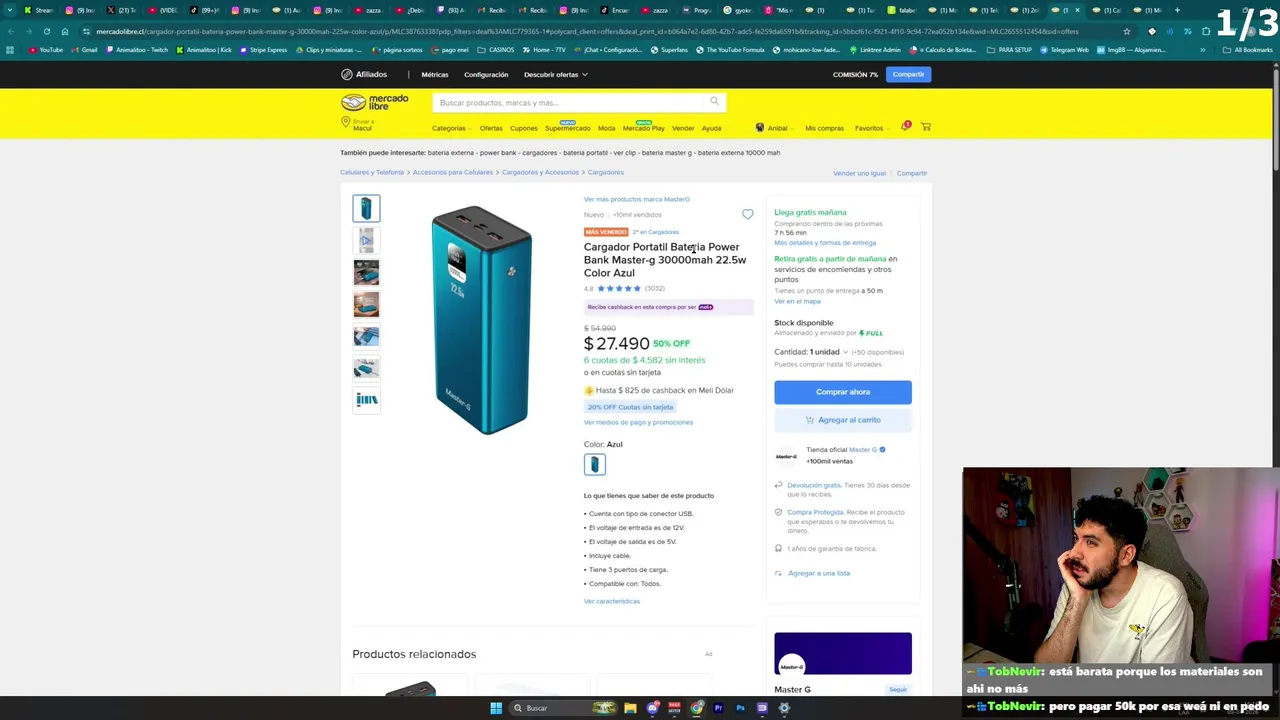The height and width of the screenshot is (720, 1280).
Task: Click Vender uno igual link
Action: [x=859, y=173]
